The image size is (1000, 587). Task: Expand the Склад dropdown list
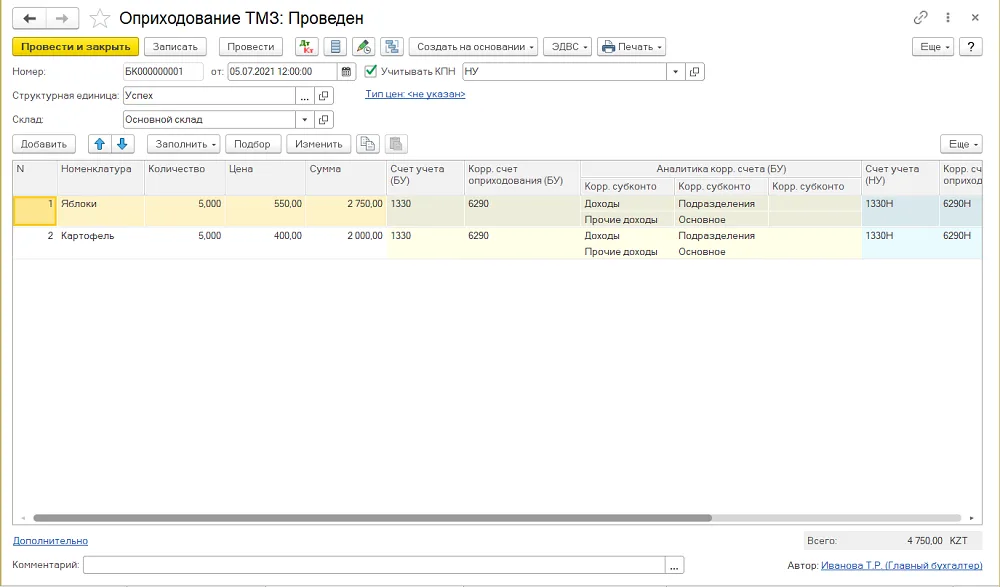pyautogui.click(x=305, y=119)
